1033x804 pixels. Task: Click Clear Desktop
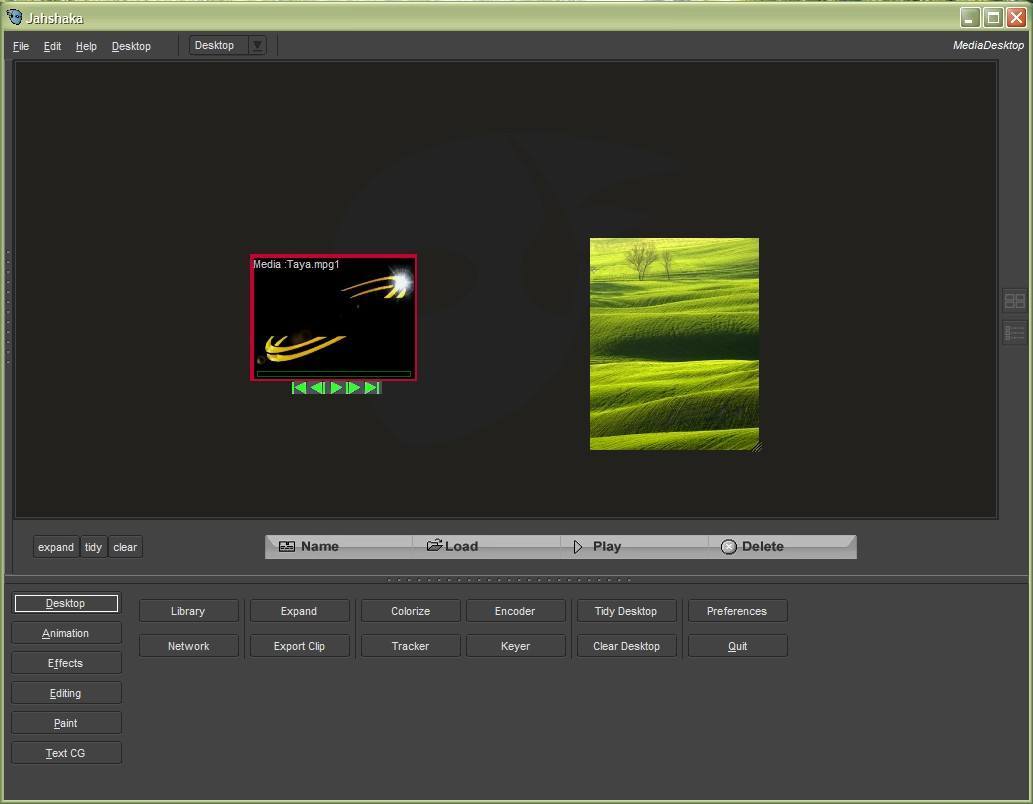point(626,646)
